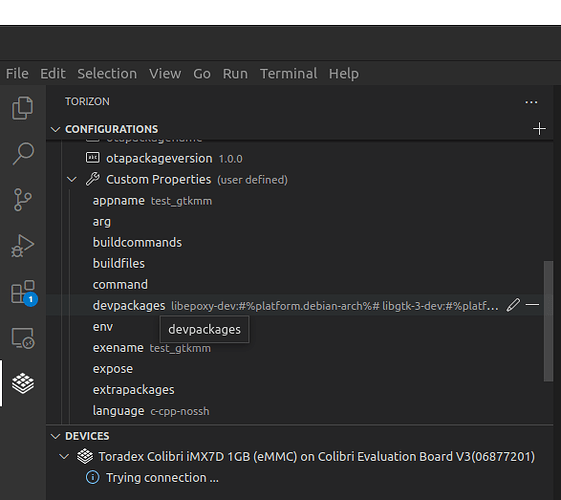Click the Custom Properties wrench icon
Screen dimensions: 561x500
click(x=93, y=179)
